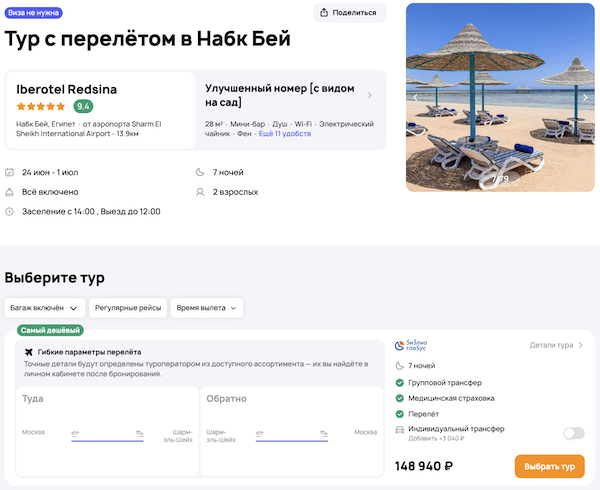The height and width of the screenshot is (490, 600).
Task: Expand room details with the chevron arrow
Action: [x=370, y=96]
